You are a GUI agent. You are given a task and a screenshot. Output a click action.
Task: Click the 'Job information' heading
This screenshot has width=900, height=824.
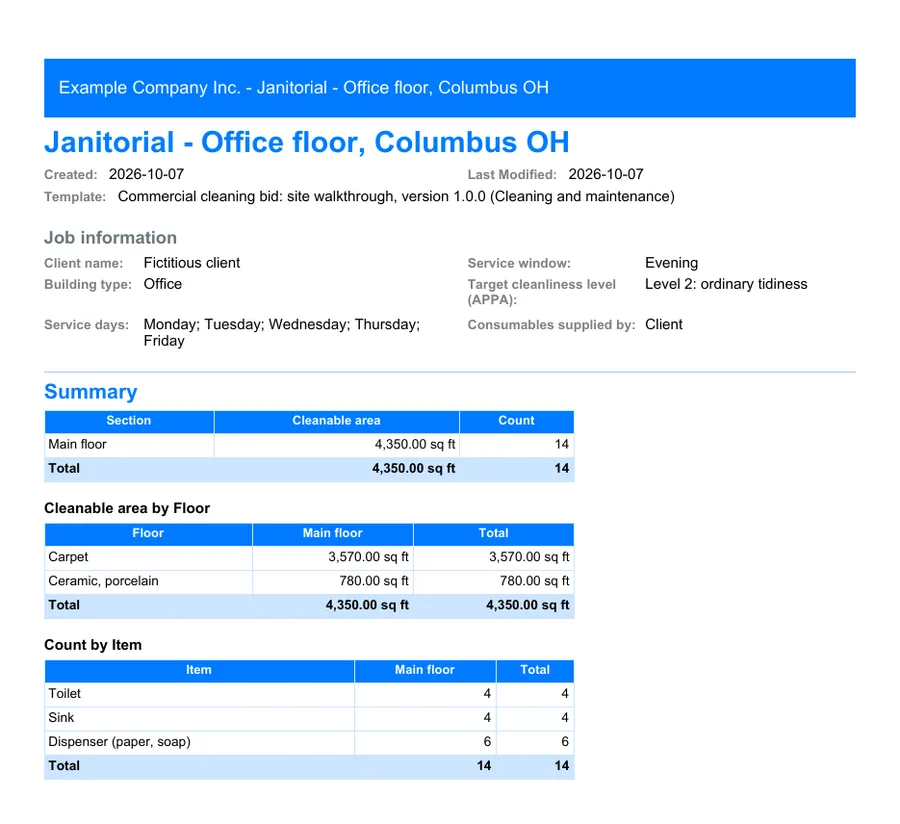[x=110, y=238]
